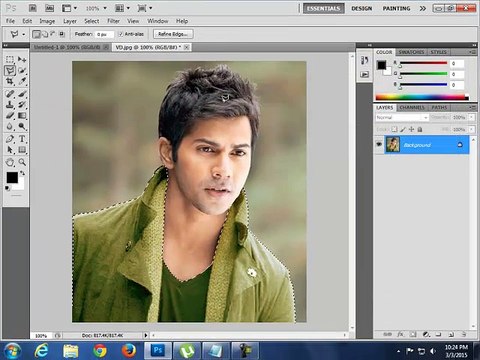Screen dimensions: 480x360
Task: Select the Polygonal Lasso tool in toolbox
Action: (10, 70)
